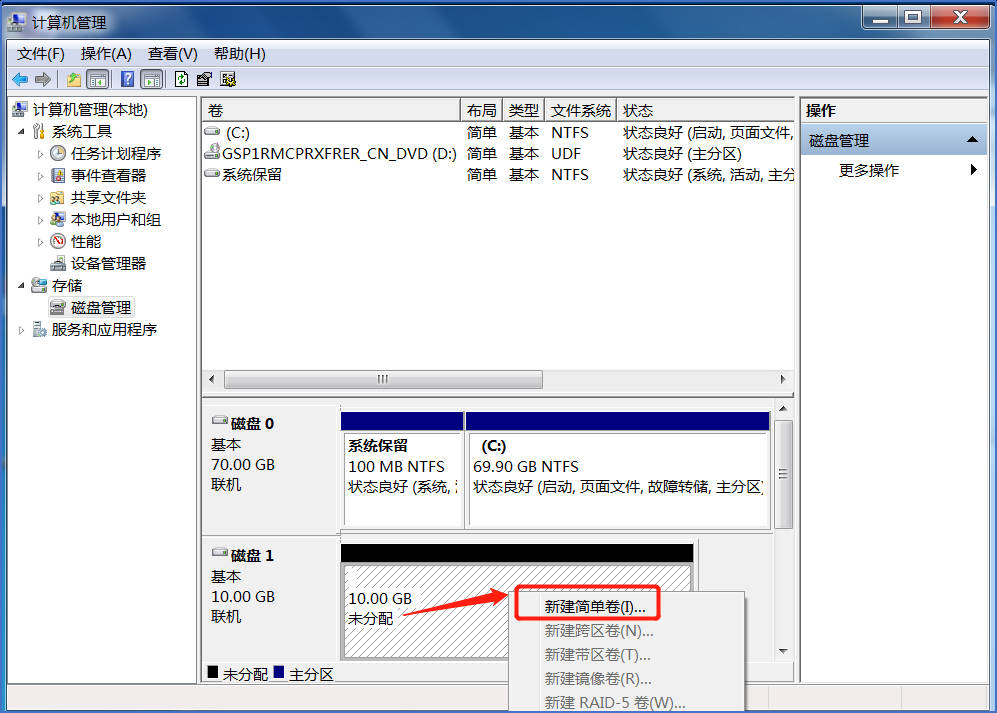Select 本地用户和组 tree node

coord(116,219)
